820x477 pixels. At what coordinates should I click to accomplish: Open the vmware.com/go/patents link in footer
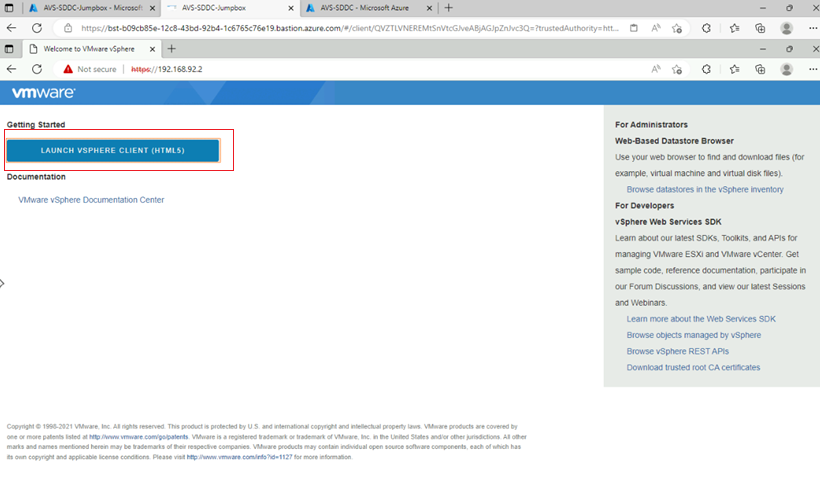[x=138, y=437]
